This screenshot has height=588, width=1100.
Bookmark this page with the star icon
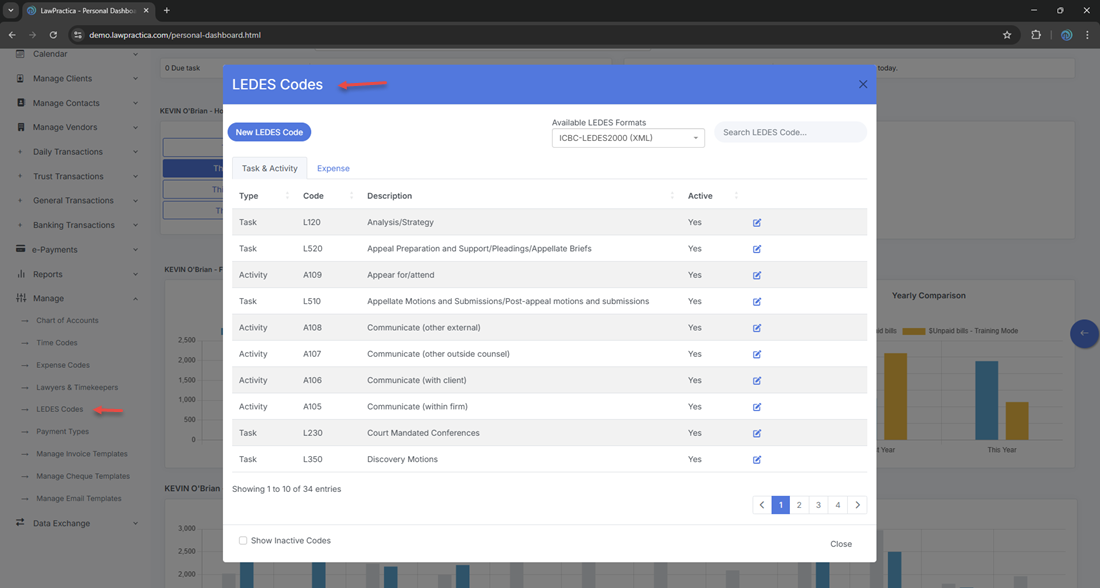pyautogui.click(x=1007, y=35)
